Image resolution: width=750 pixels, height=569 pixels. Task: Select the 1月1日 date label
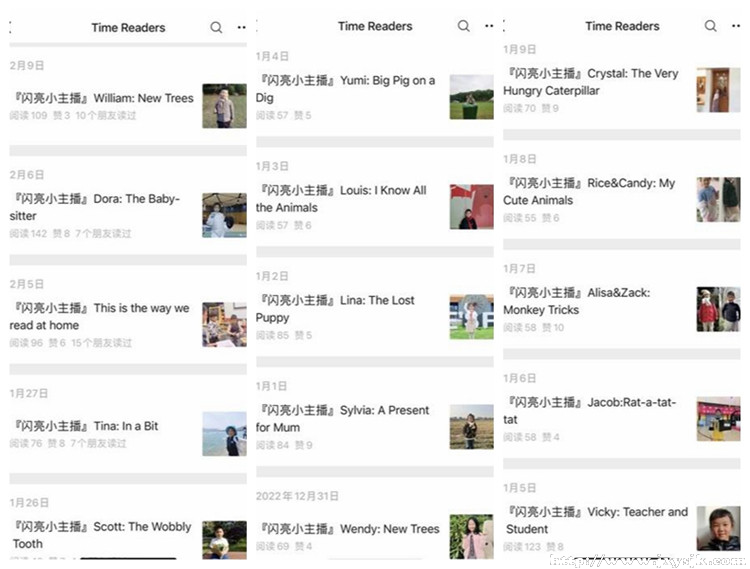point(271,386)
